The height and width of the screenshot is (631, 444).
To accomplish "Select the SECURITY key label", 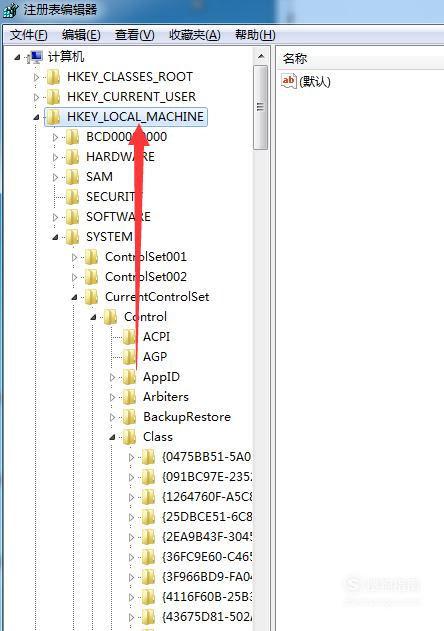I will 114,197.
